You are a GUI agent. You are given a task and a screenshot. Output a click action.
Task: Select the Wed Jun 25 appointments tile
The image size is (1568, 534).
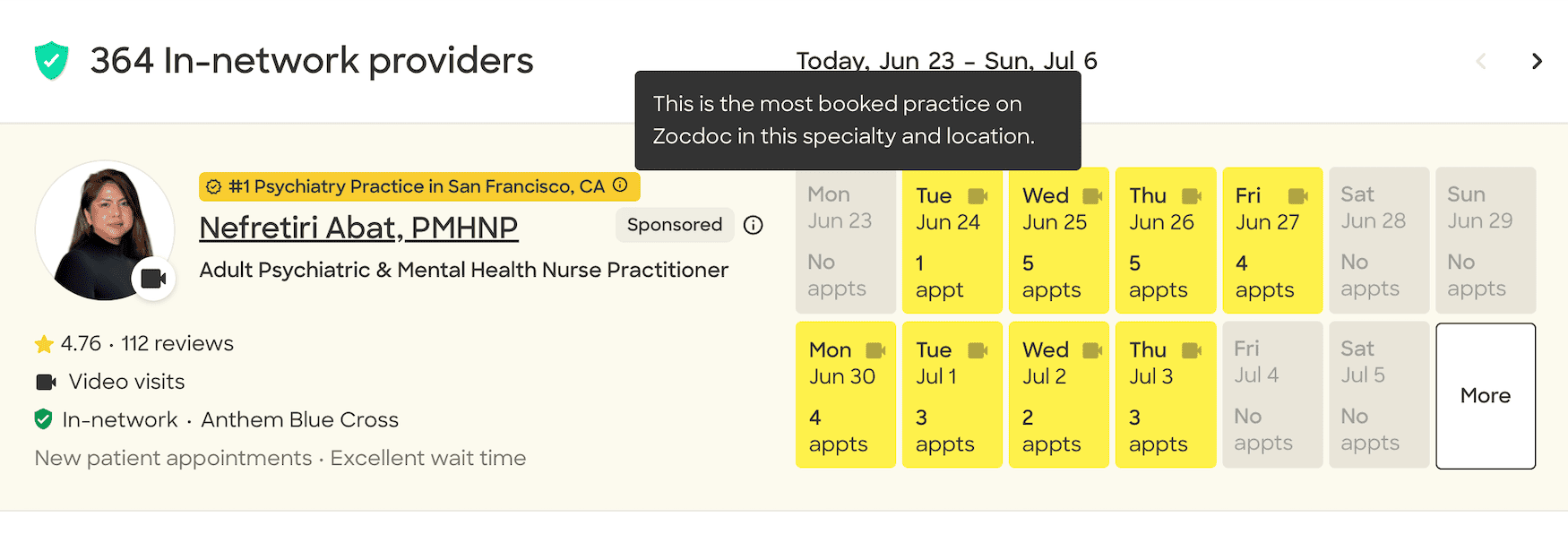coord(1058,240)
